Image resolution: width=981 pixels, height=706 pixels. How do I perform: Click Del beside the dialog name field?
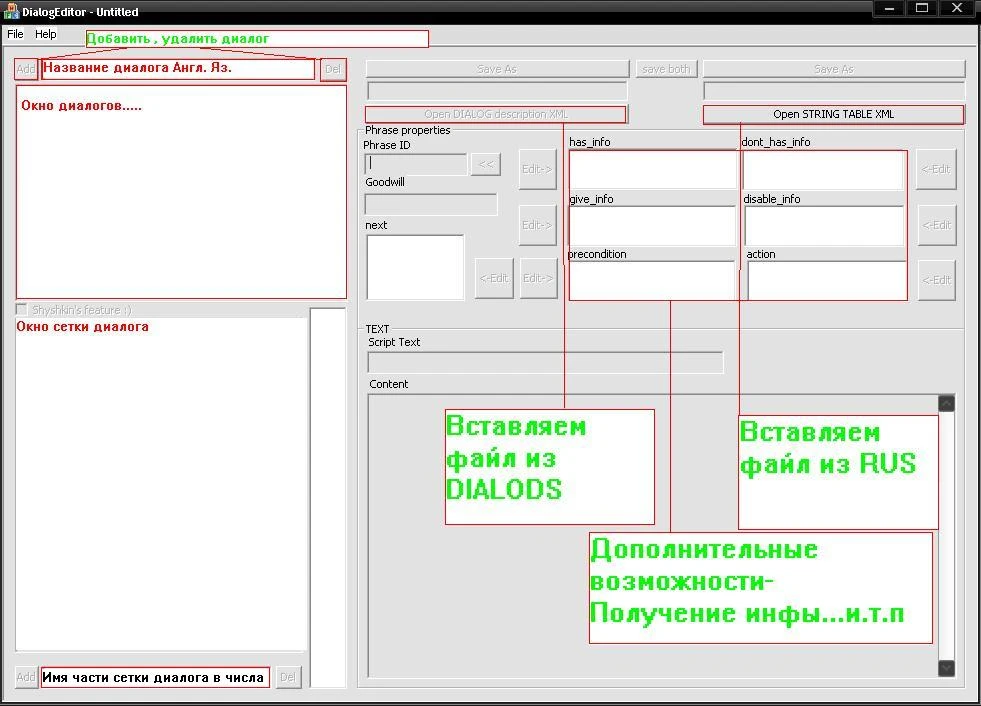pos(333,69)
